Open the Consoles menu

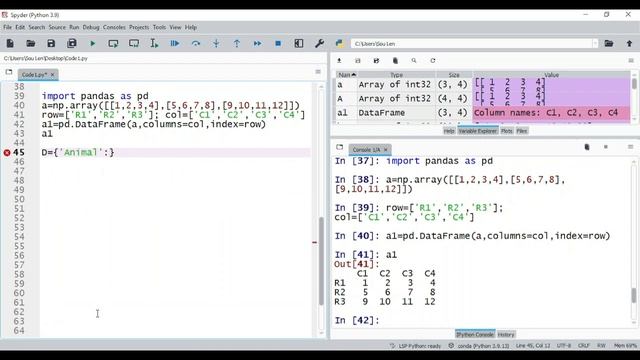[114, 27]
